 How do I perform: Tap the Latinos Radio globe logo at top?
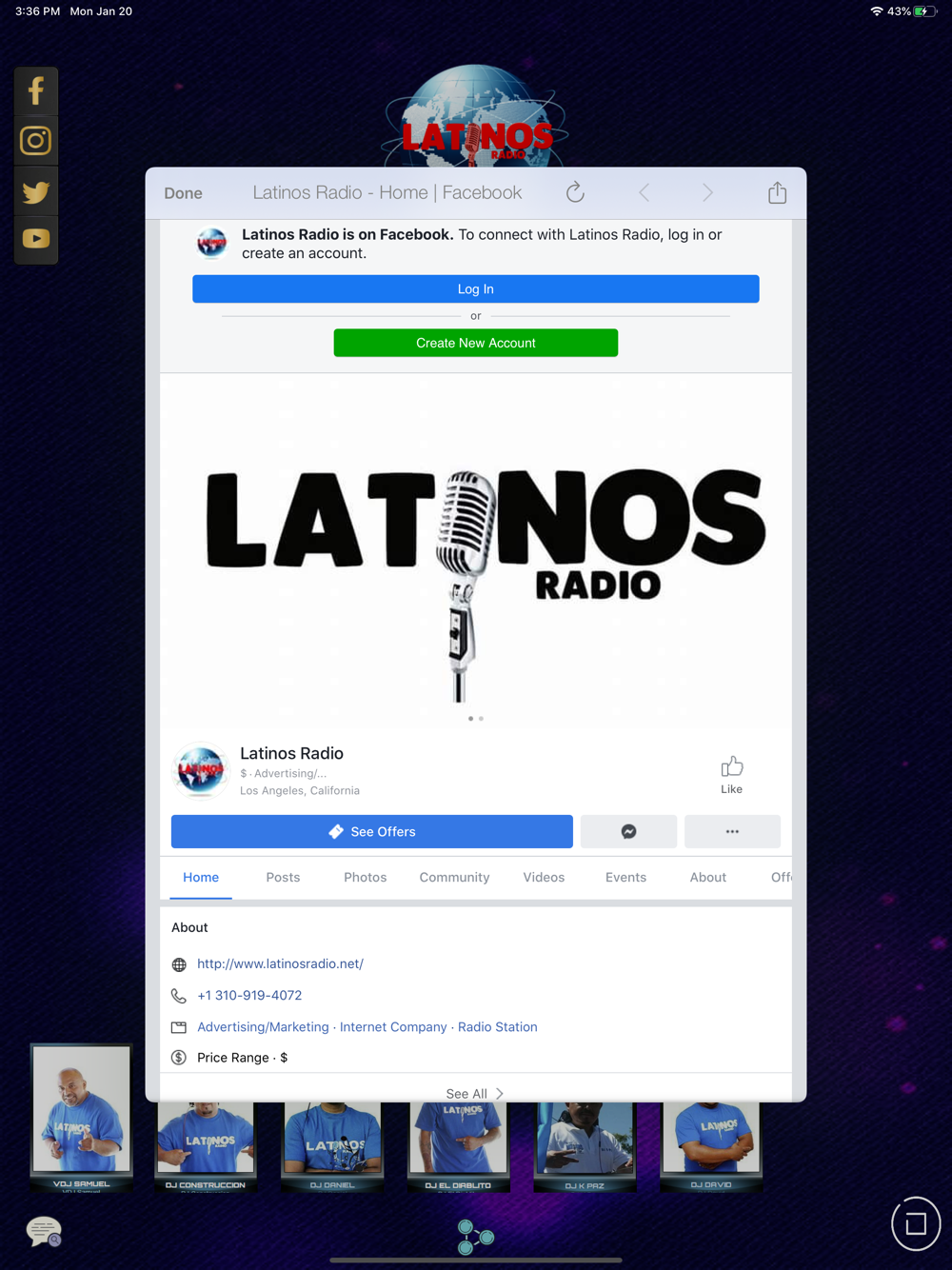coord(475,116)
